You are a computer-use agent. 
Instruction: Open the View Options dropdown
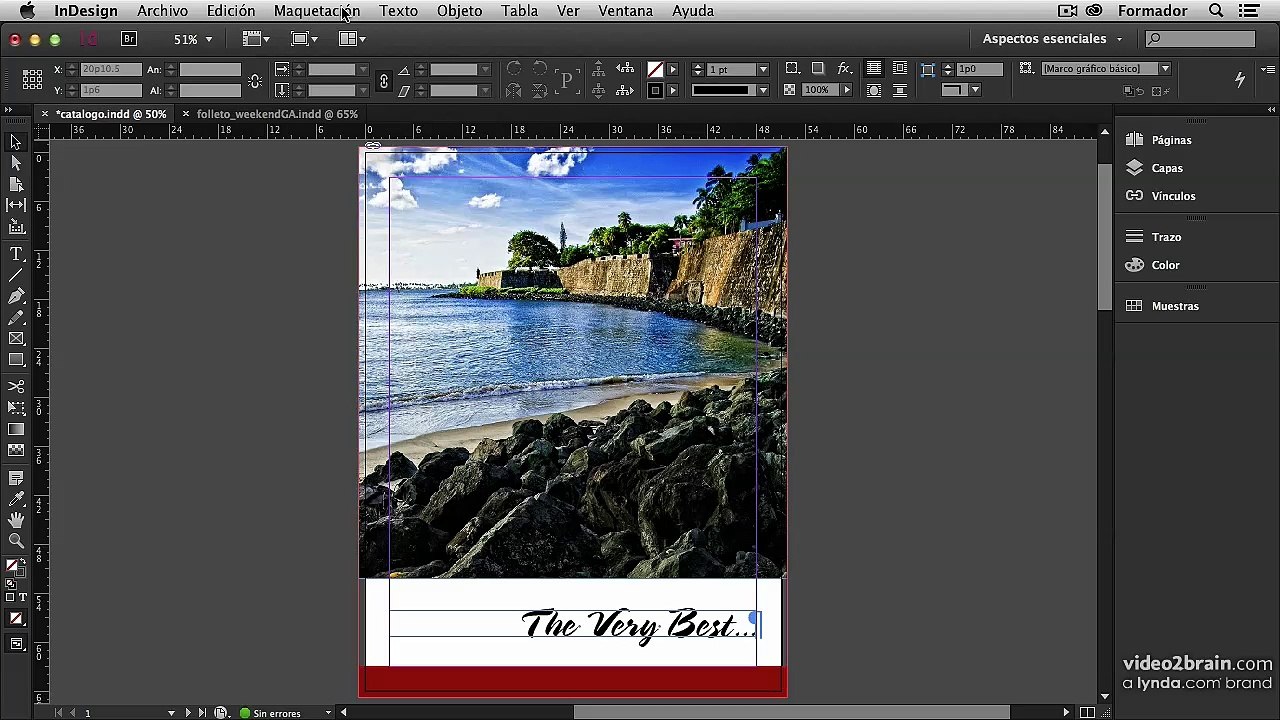click(256, 39)
